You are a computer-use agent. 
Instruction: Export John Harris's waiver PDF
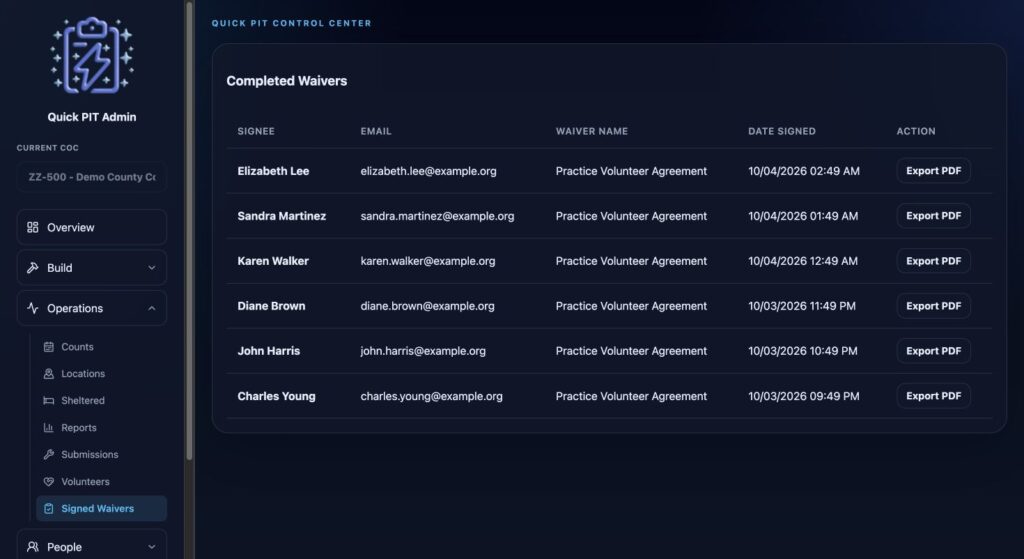tap(933, 351)
